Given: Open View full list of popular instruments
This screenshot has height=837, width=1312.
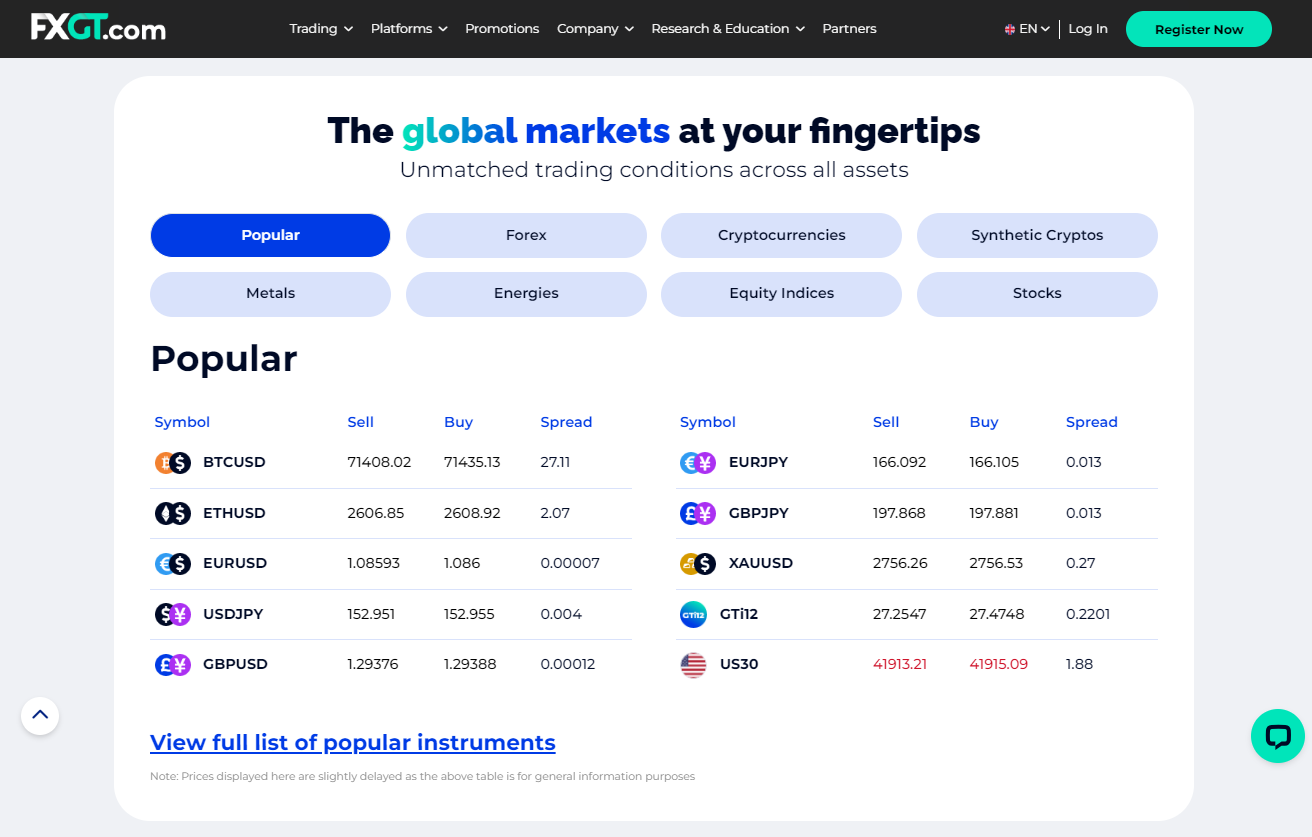Looking at the screenshot, I should click(353, 743).
